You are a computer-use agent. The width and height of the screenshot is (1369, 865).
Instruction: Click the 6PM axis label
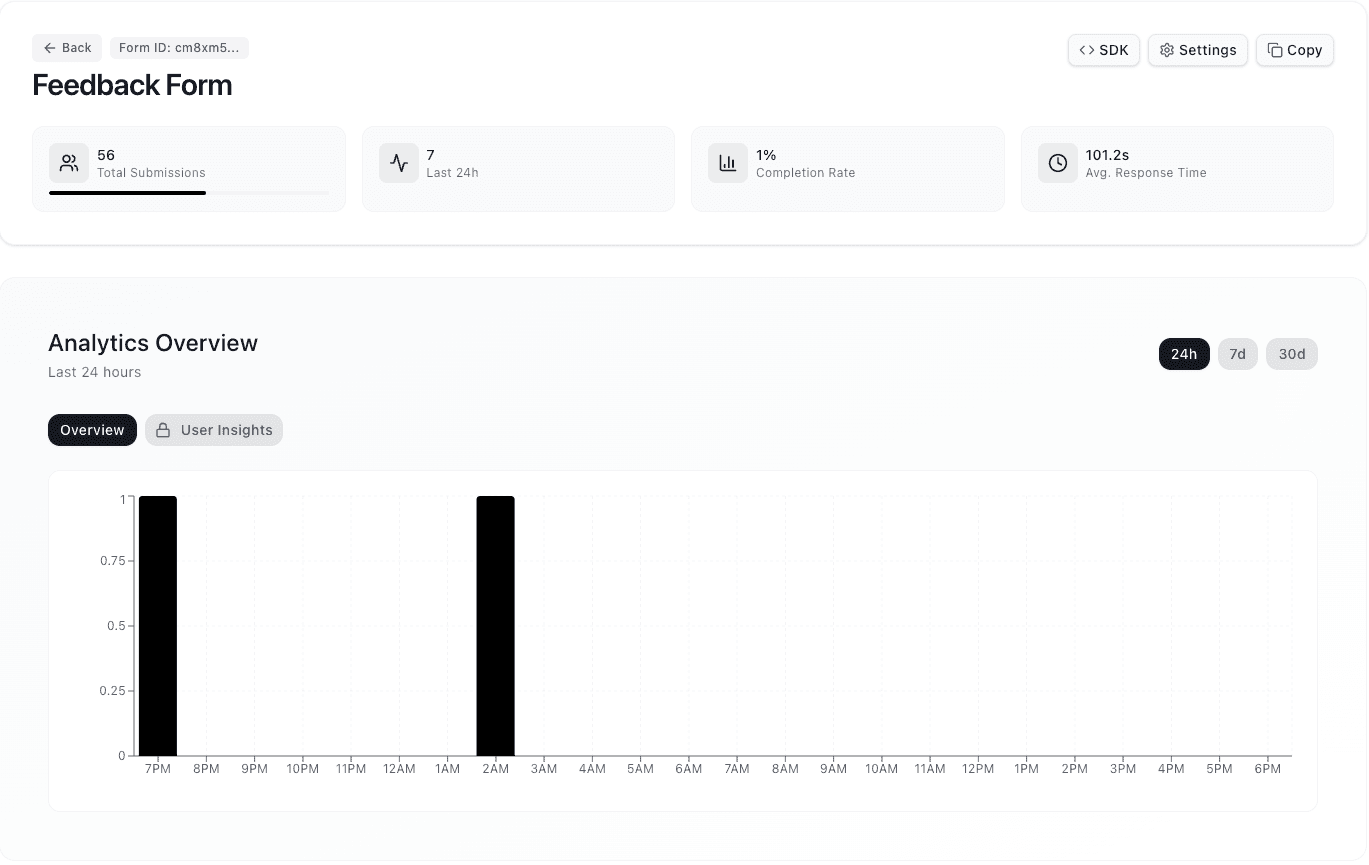(1267, 769)
